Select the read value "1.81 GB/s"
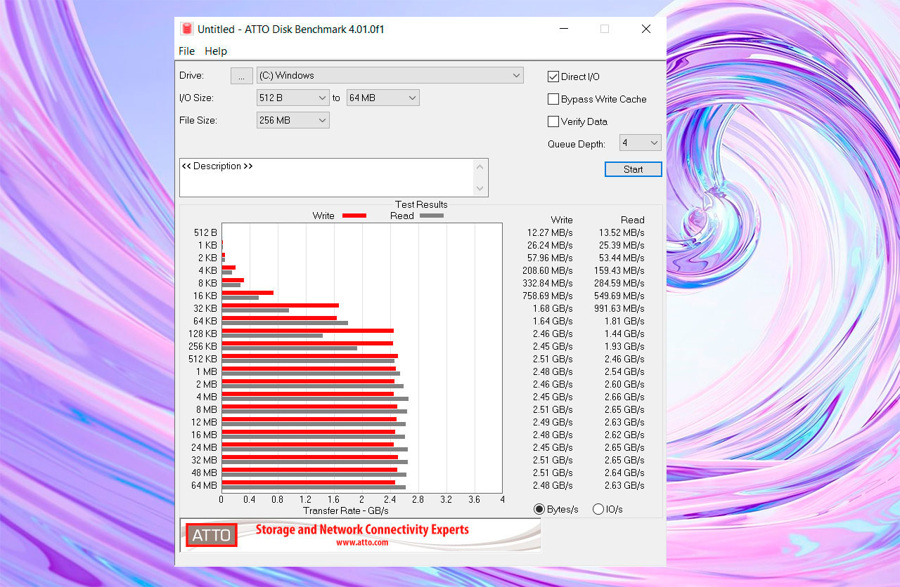Screen dimensions: 900x587 [x=624, y=321]
